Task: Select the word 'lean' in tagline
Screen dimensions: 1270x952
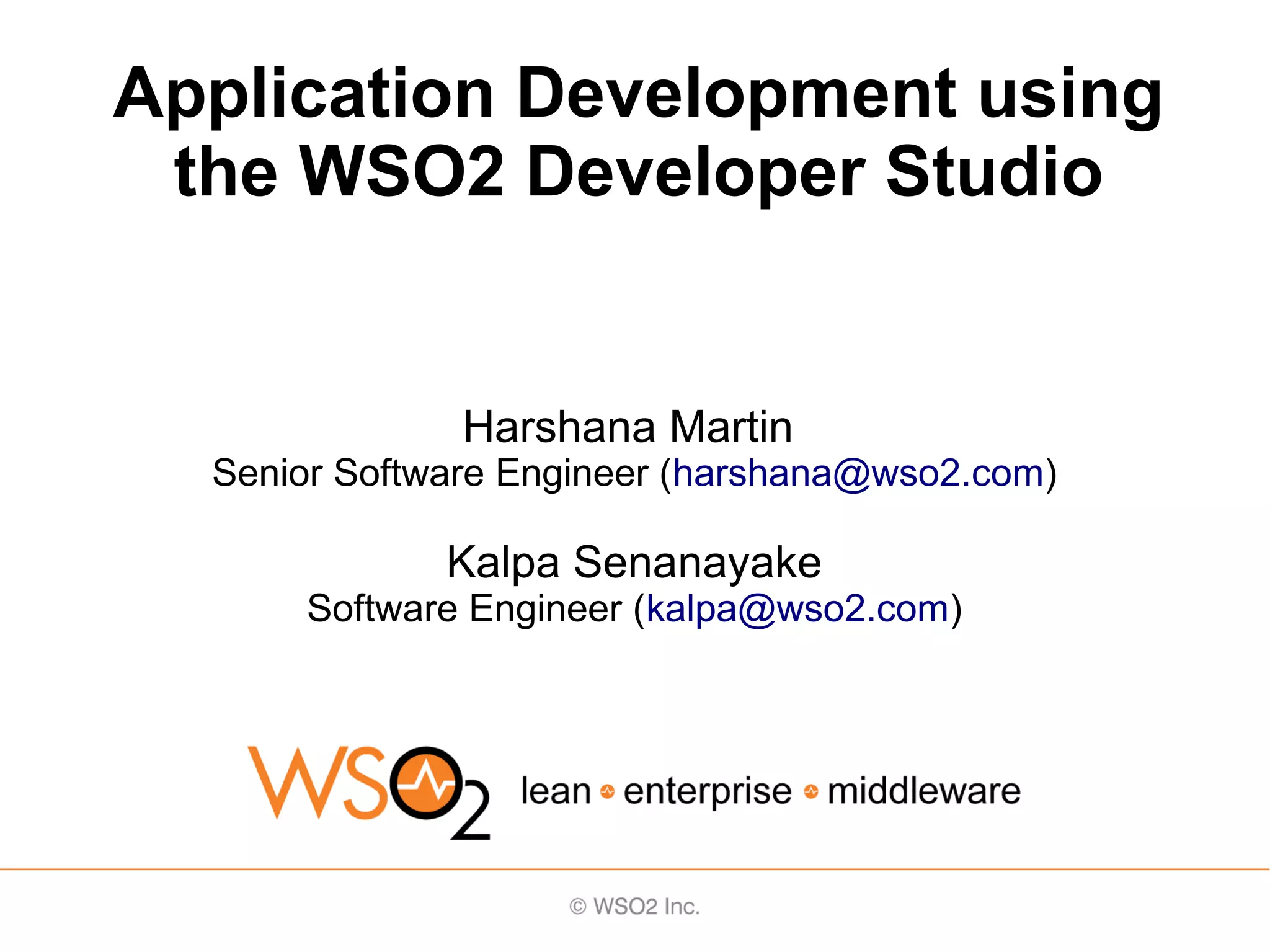Action: [x=556, y=791]
